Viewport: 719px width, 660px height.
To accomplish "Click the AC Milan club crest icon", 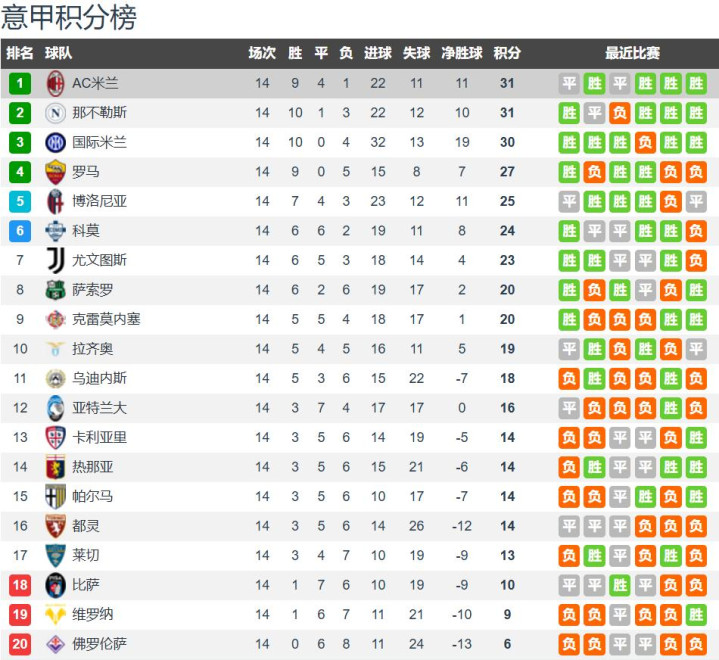I will pyautogui.click(x=55, y=84).
